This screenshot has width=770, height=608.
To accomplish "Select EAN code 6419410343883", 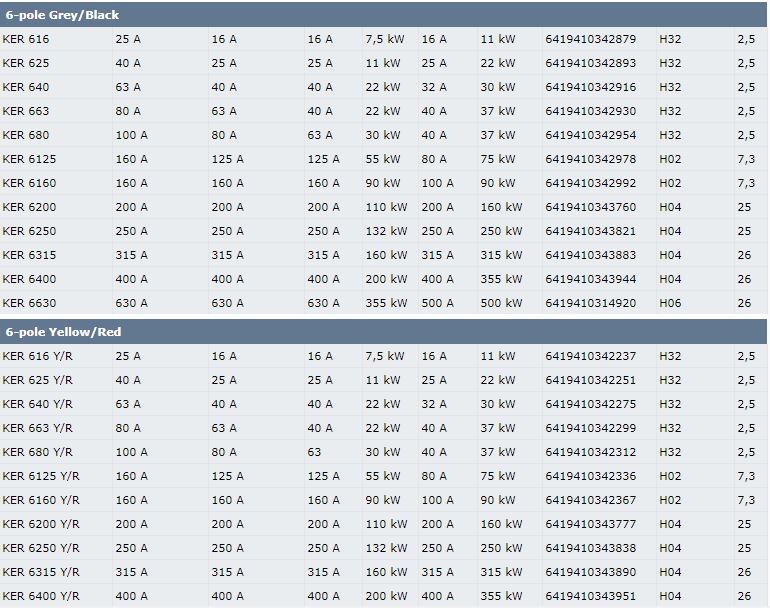I will pos(590,255).
